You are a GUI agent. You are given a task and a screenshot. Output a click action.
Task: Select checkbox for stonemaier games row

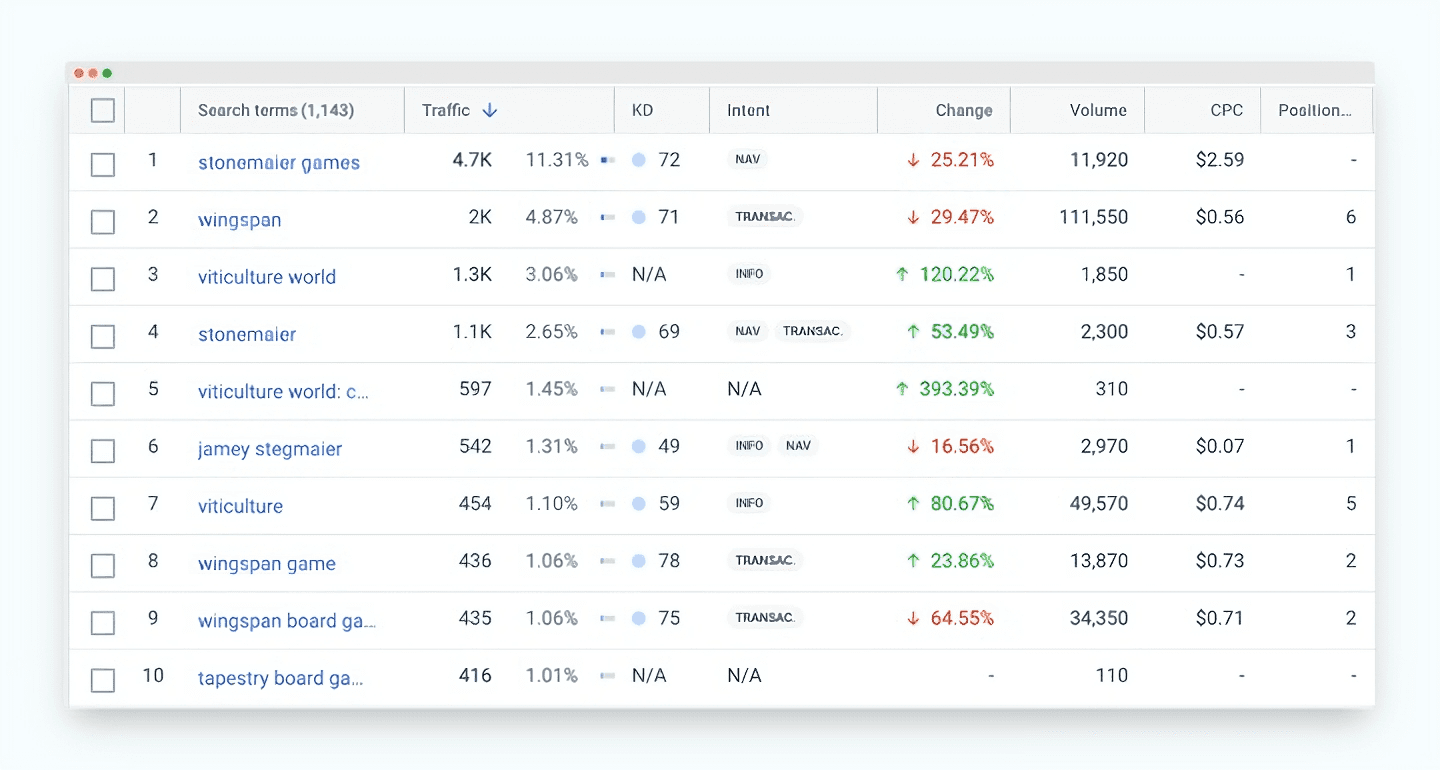pos(103,165)
